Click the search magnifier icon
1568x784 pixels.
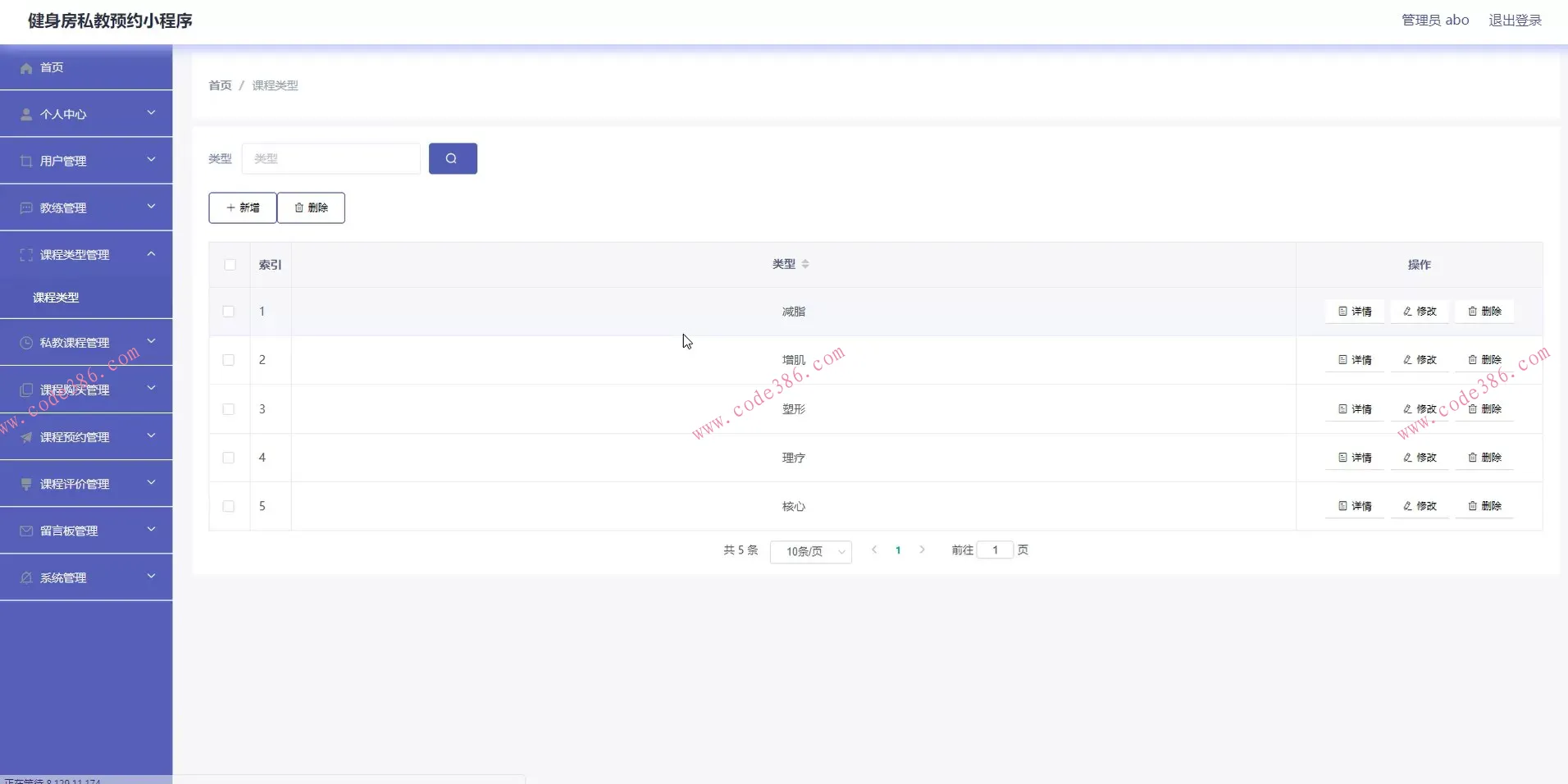coord(452,157)
